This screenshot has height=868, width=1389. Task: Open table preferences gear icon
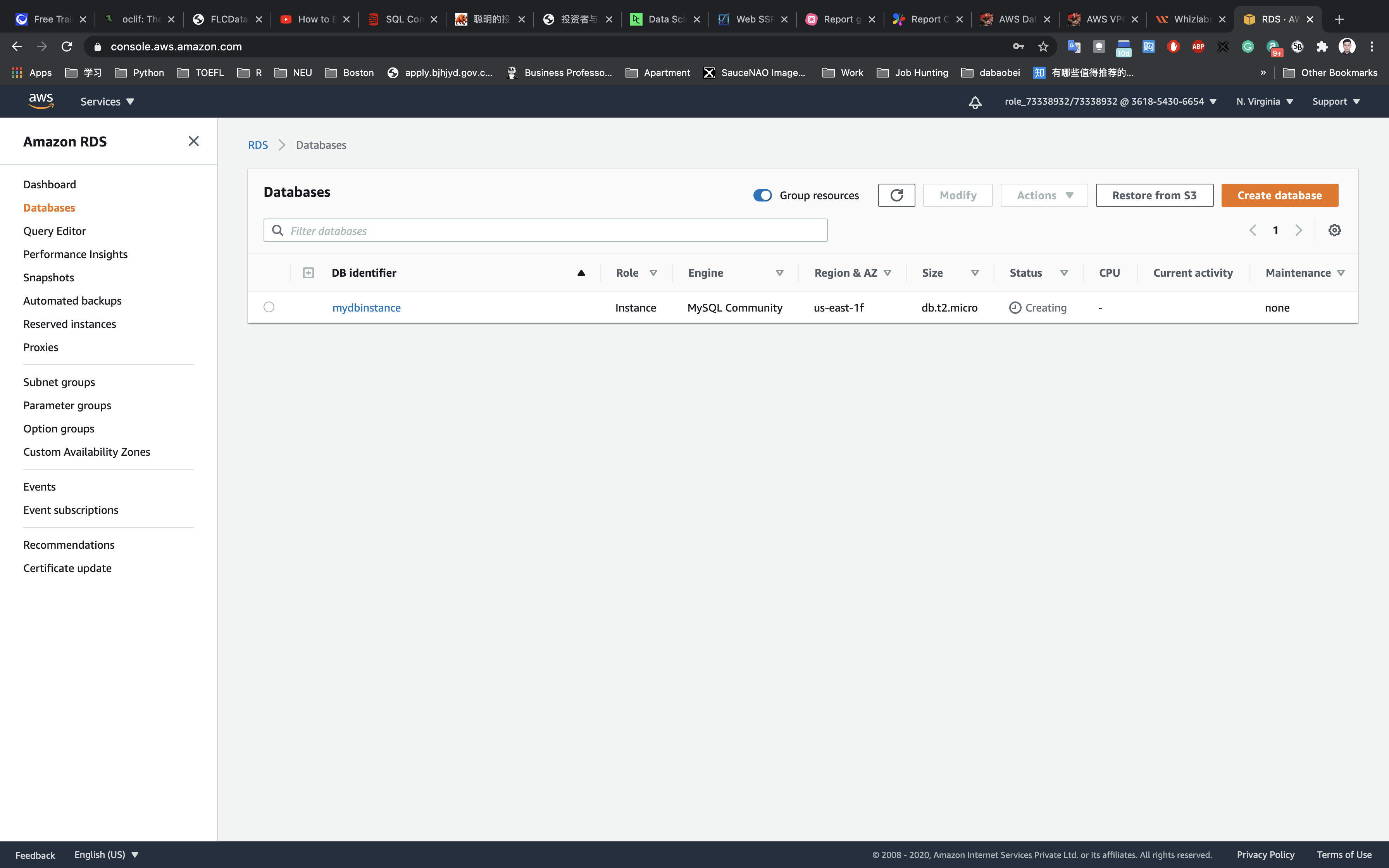point(1334,230)
